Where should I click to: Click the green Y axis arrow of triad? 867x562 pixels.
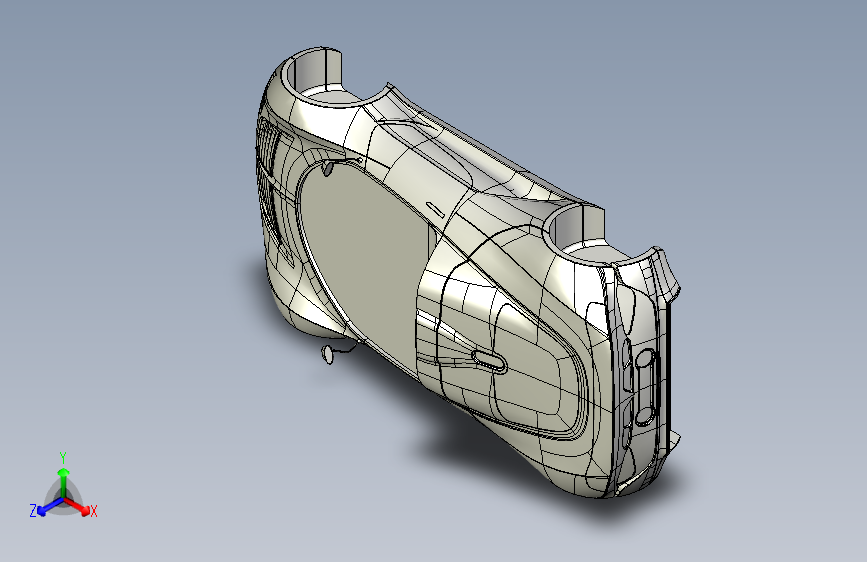64,481
